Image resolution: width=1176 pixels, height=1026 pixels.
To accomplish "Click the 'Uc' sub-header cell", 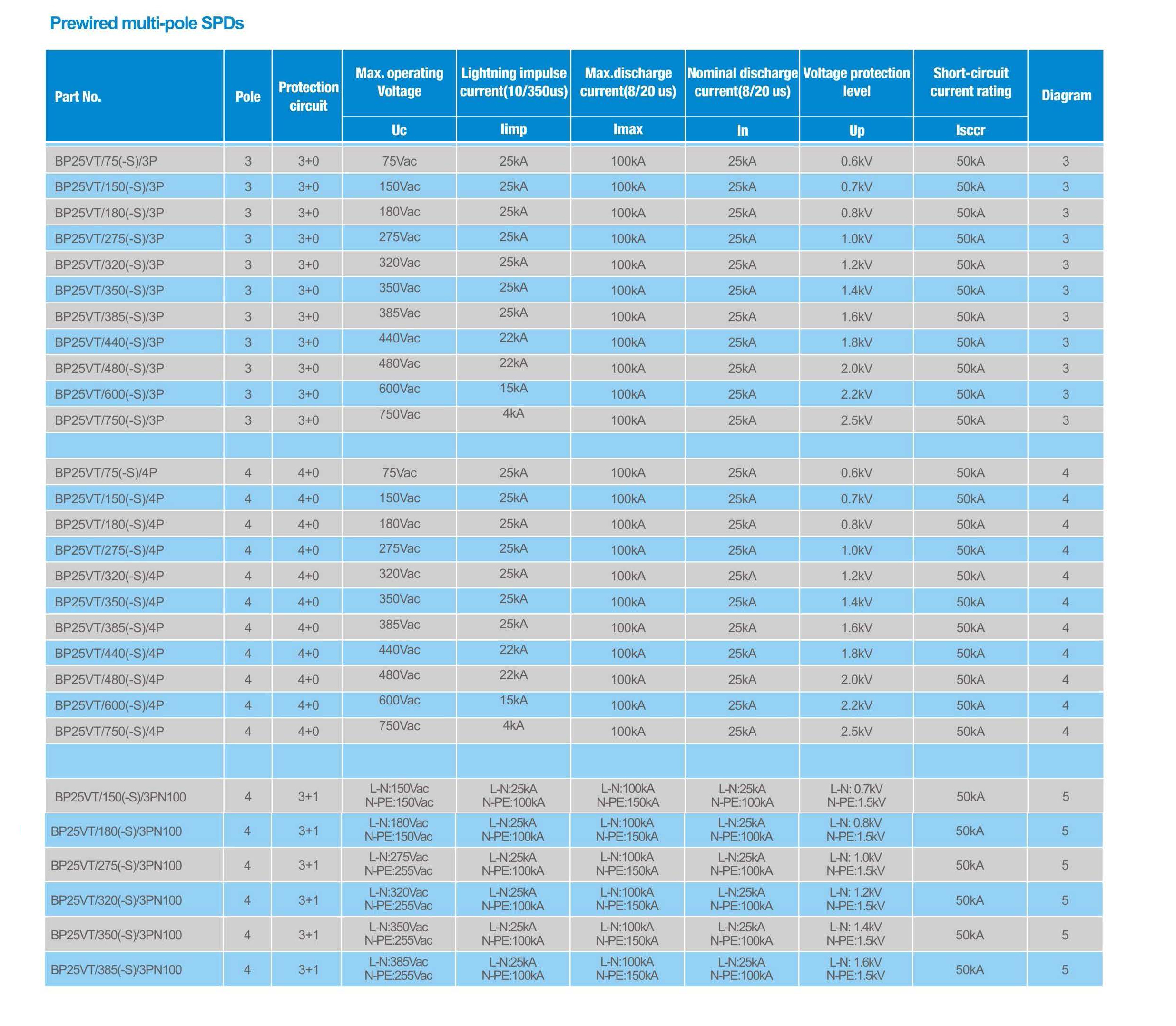I will [x=399, y=130].
